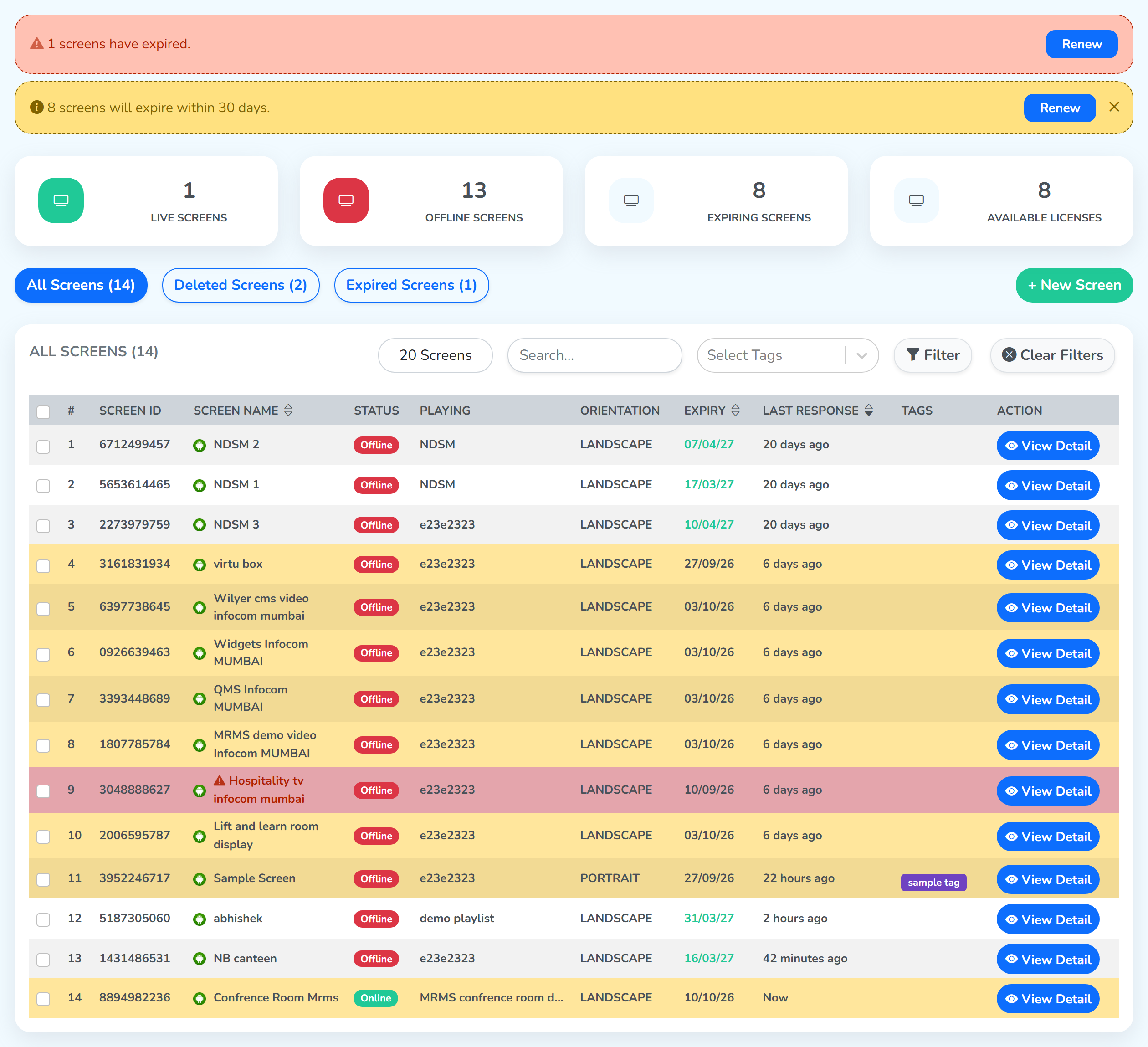The height and width of the screenshot is (1047, 1148).
Task: Click the Filter button
Action: click(x=933, y=355)
